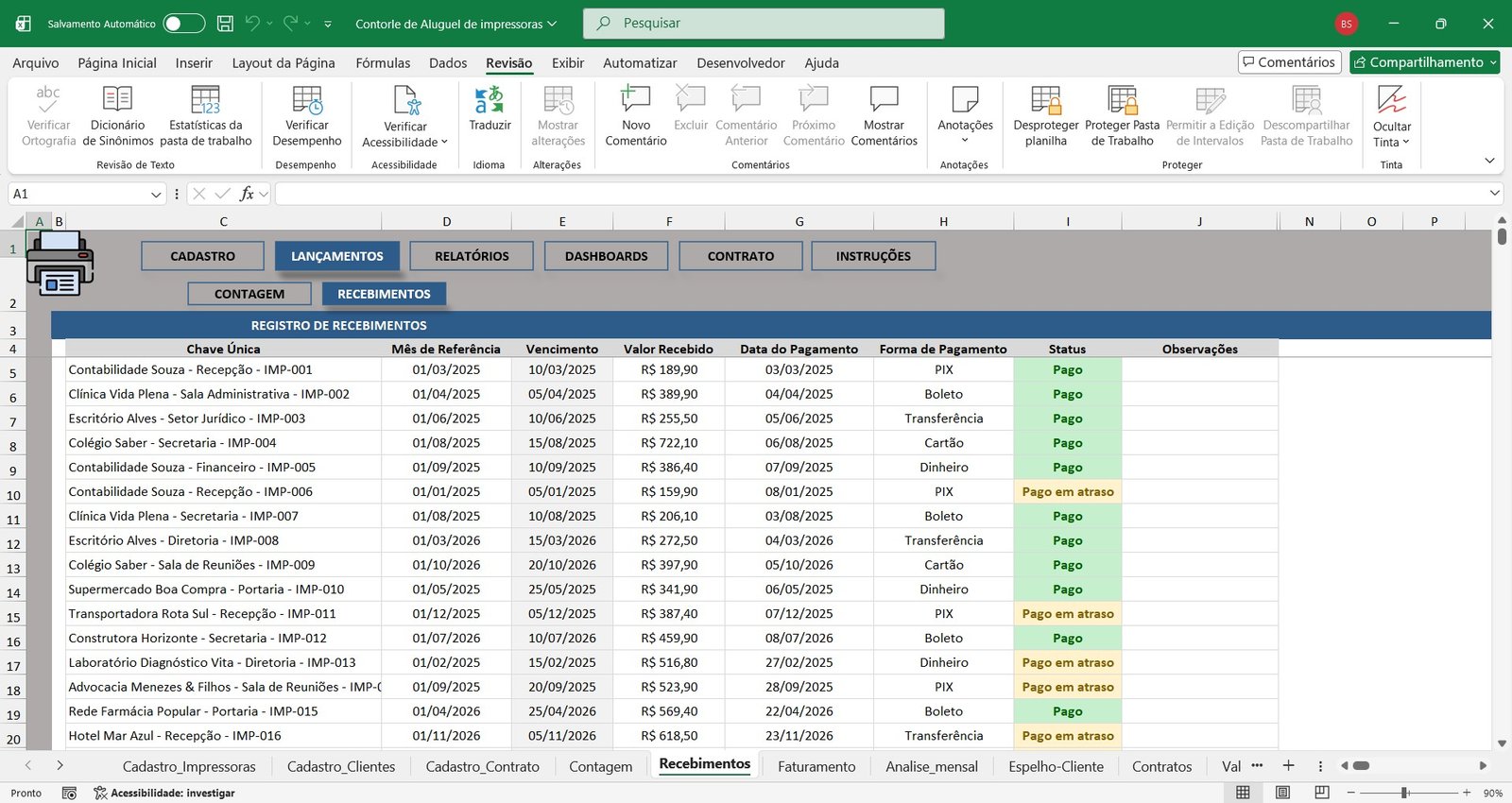
Task: Switch to Page Layout view
Action: click(x=1282, y=793)
